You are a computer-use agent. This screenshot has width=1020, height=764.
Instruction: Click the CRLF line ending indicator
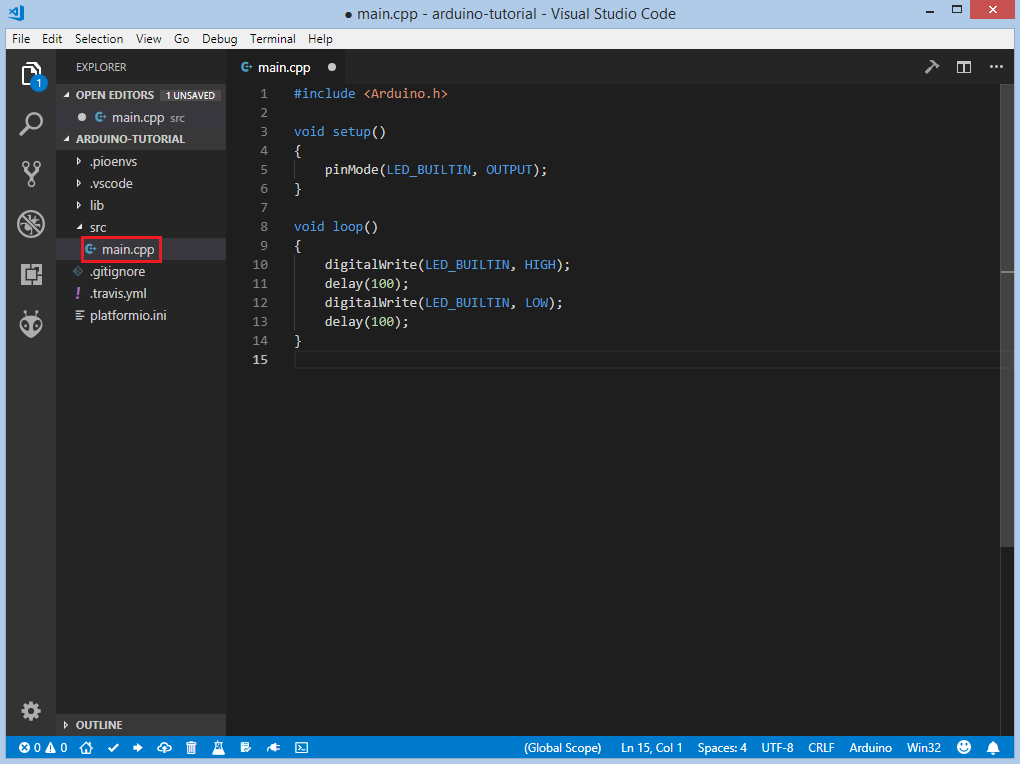click(x=821, y=748)
